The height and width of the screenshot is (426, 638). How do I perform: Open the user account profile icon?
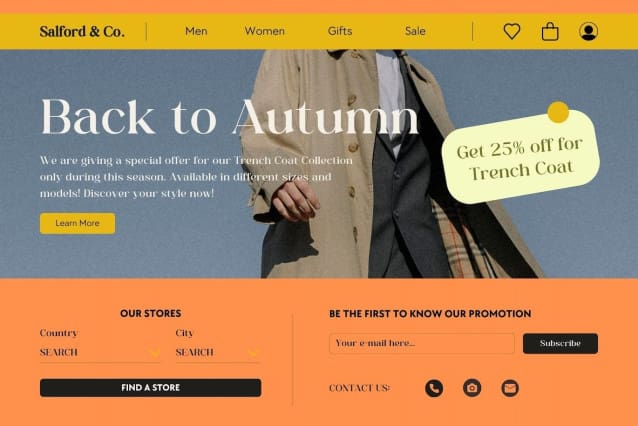588,31
